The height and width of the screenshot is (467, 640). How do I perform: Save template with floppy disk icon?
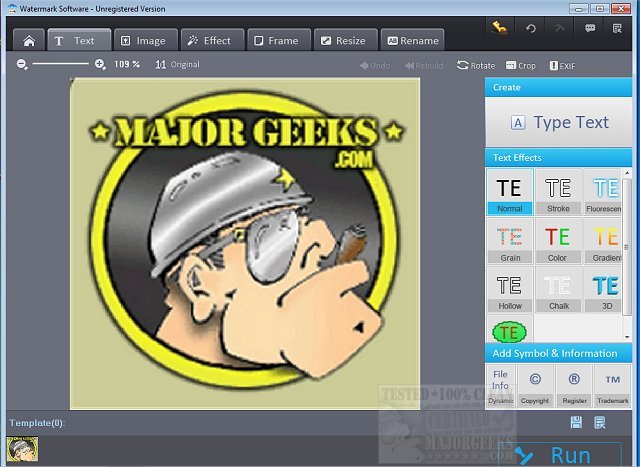point(576,423)
